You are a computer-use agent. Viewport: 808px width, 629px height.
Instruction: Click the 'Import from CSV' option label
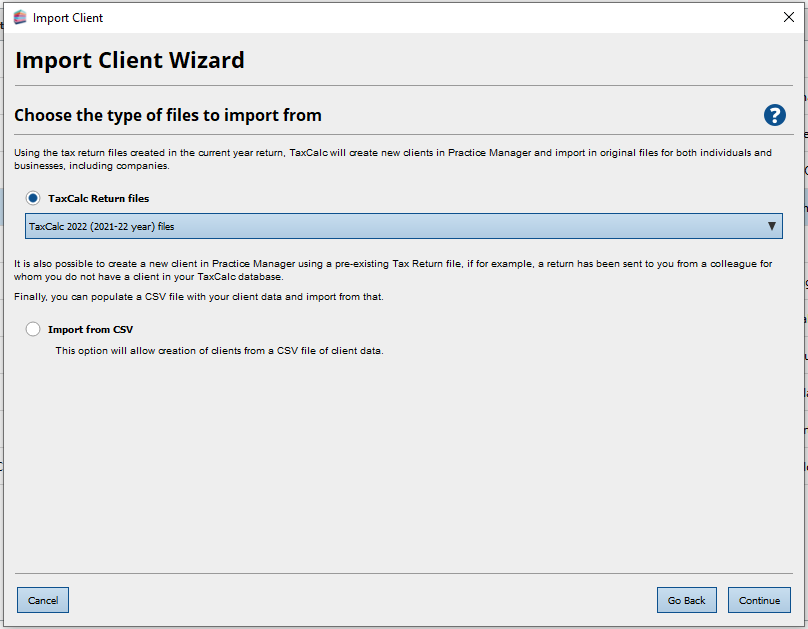pos(90,329)
